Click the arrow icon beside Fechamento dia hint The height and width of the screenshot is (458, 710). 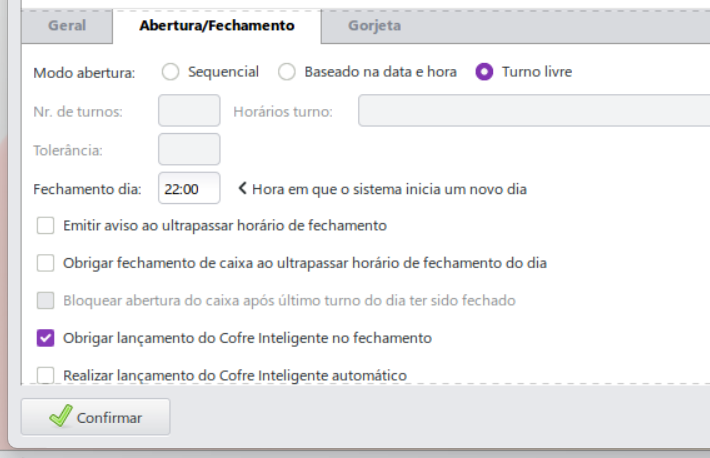[242, 188]
